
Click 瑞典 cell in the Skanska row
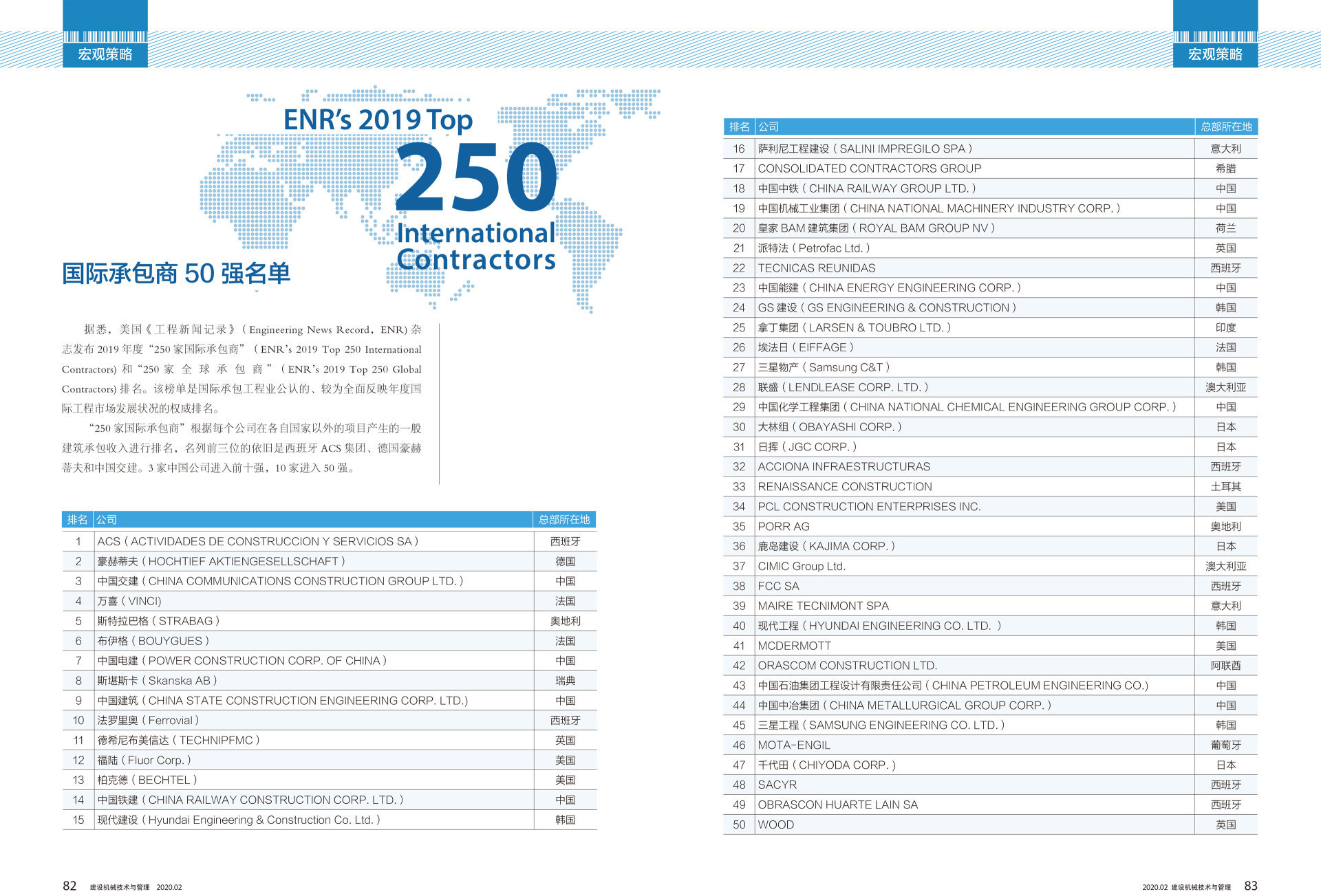[565, 681]
